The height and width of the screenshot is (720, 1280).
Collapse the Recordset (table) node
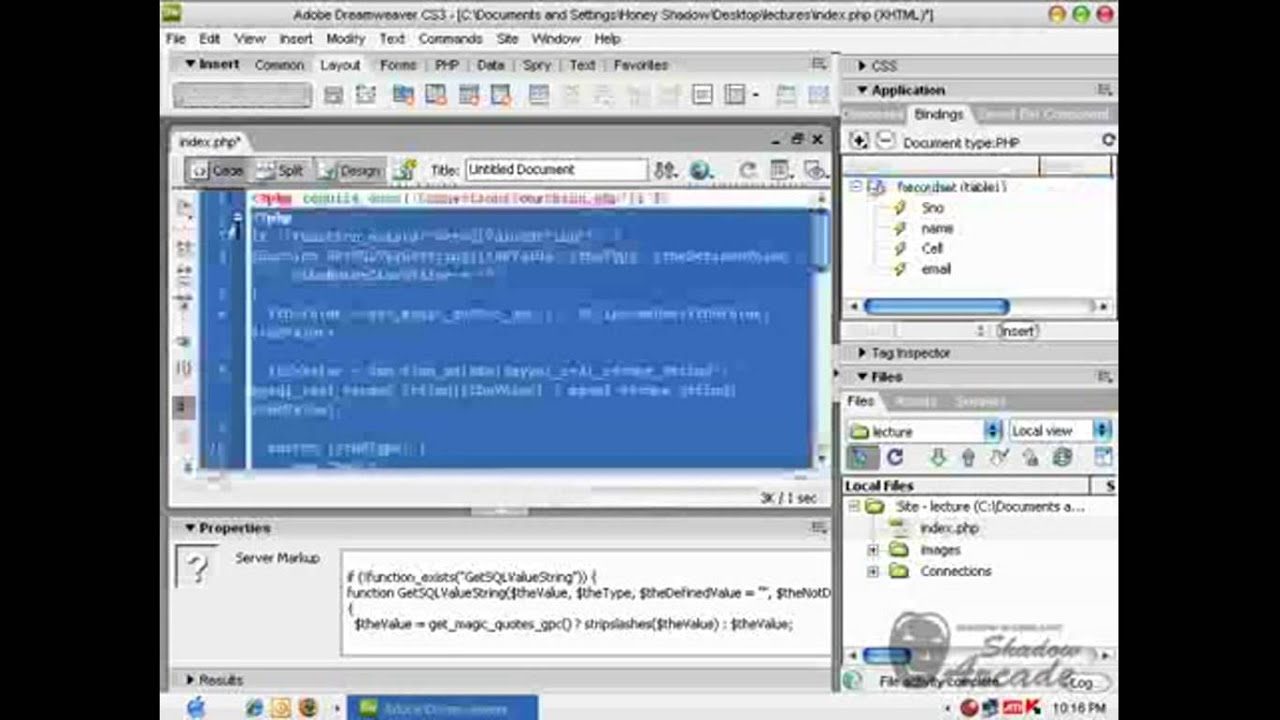856,187
